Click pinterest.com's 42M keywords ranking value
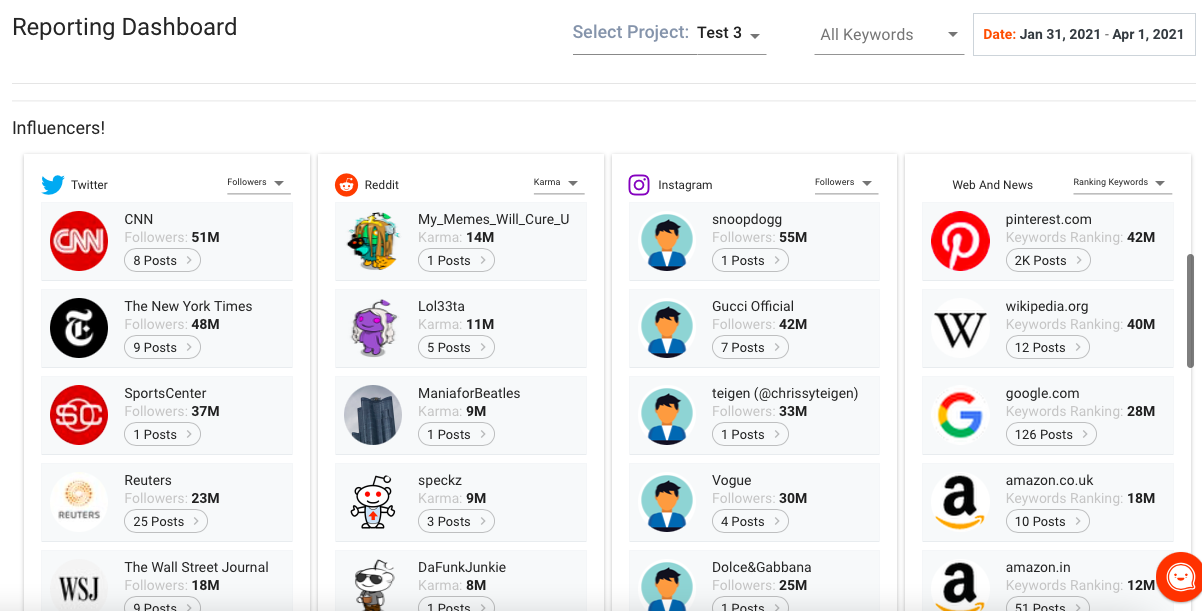The width and height of the screenshot is (1202, 611). 1141,238
